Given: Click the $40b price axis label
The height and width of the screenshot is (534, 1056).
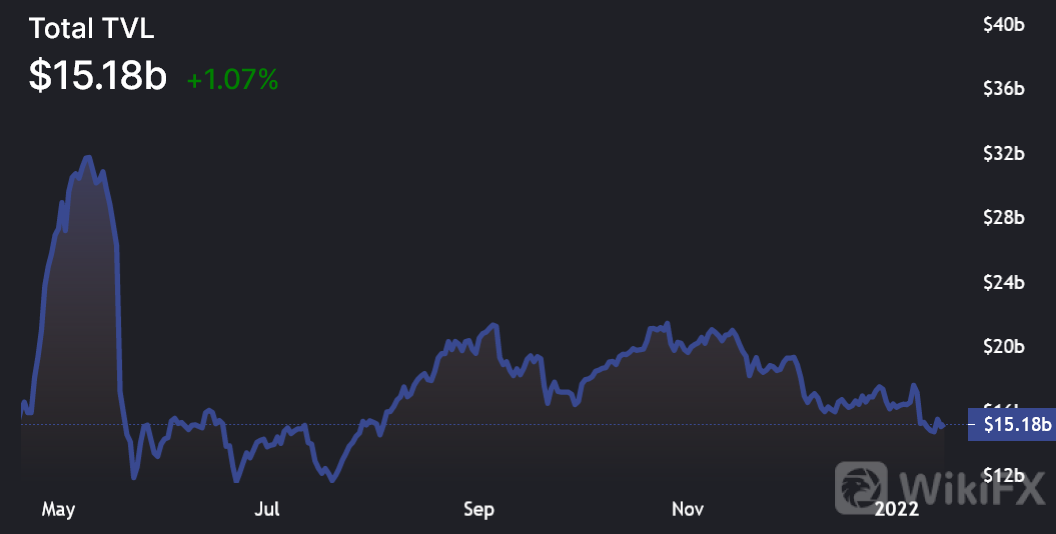Looking at the screenshot, I should point(1004,25).
